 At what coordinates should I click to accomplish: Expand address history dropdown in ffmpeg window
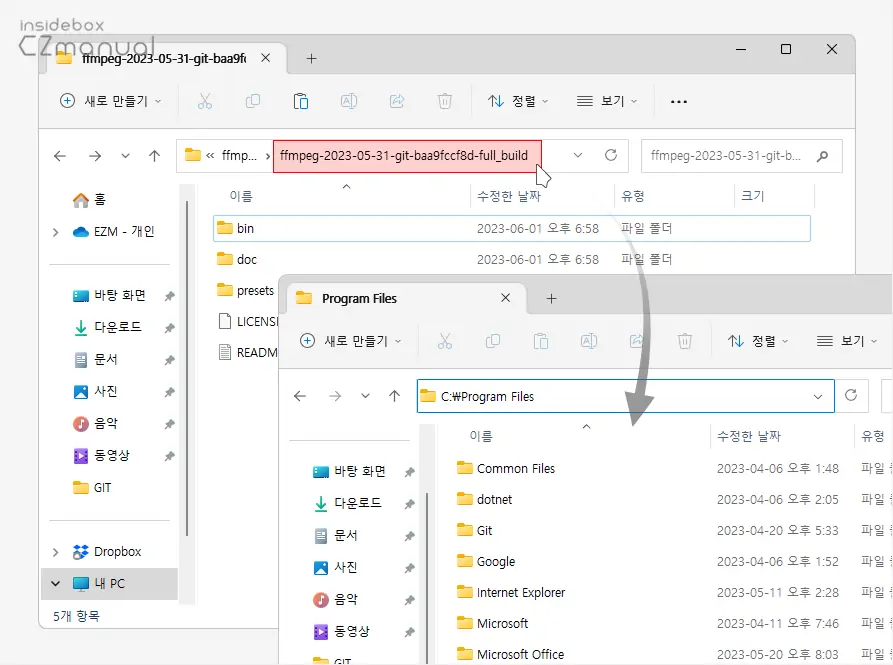[x=577, y=155]
